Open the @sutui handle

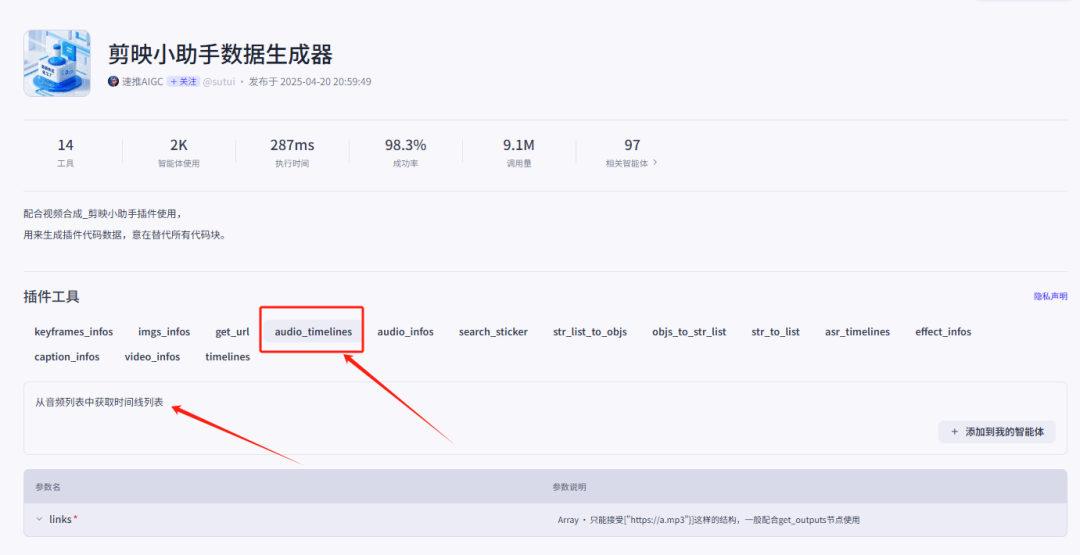(219, 81)
